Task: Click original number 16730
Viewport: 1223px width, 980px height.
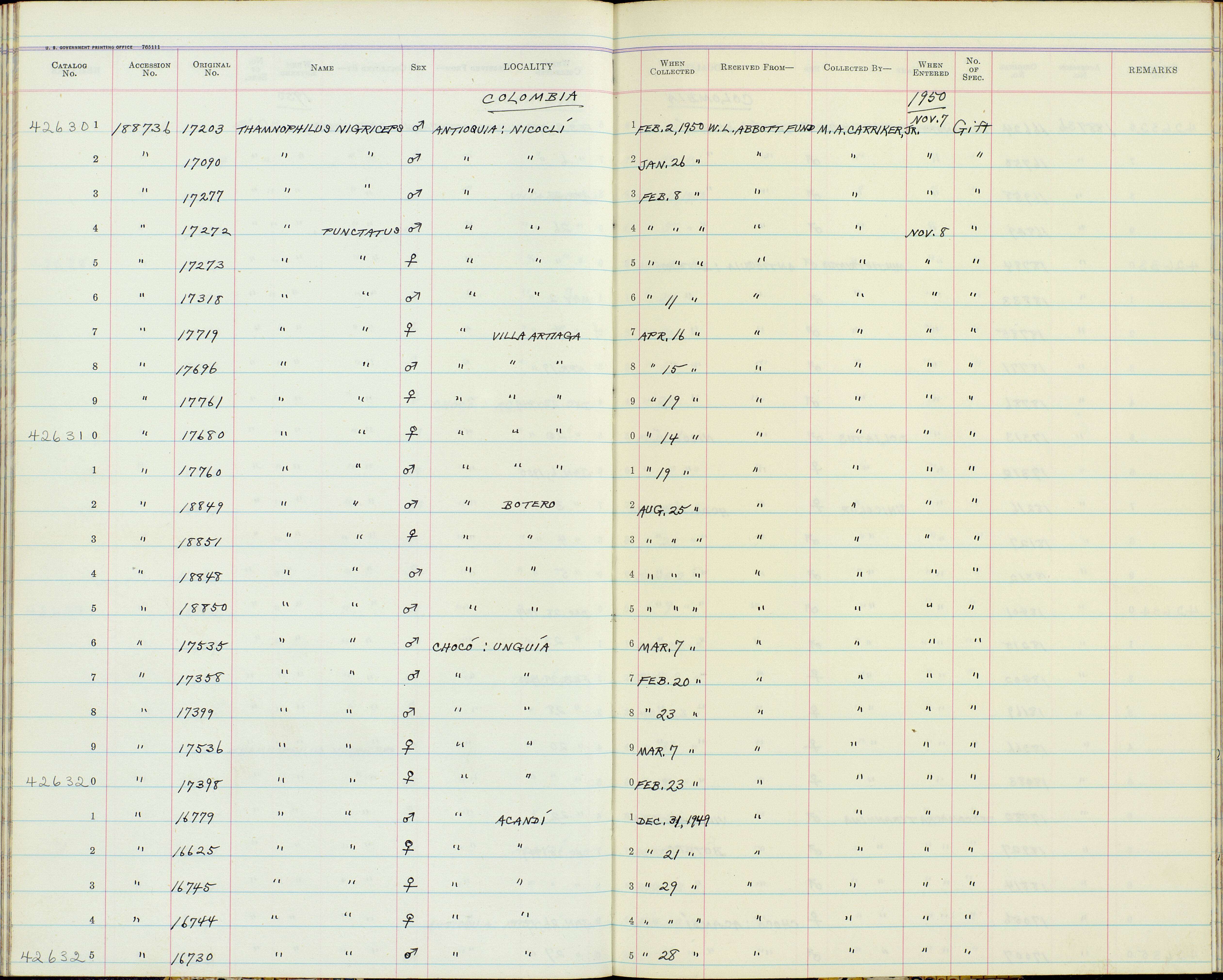Action: click(x=193, y=958)
